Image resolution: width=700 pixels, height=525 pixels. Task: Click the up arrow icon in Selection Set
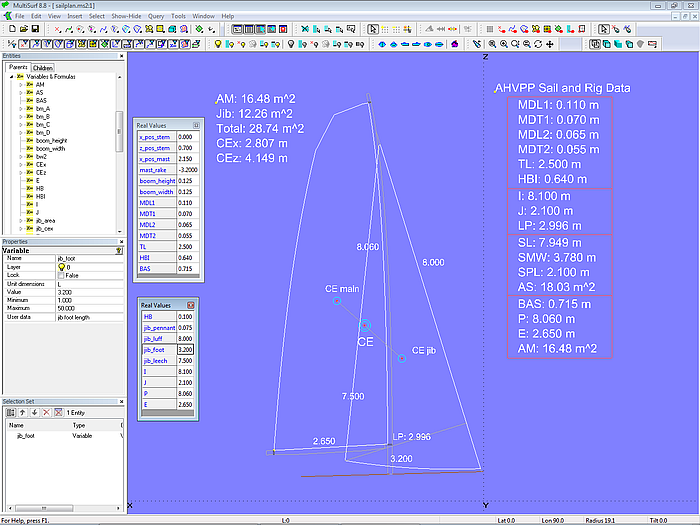(x=22, y=412)
